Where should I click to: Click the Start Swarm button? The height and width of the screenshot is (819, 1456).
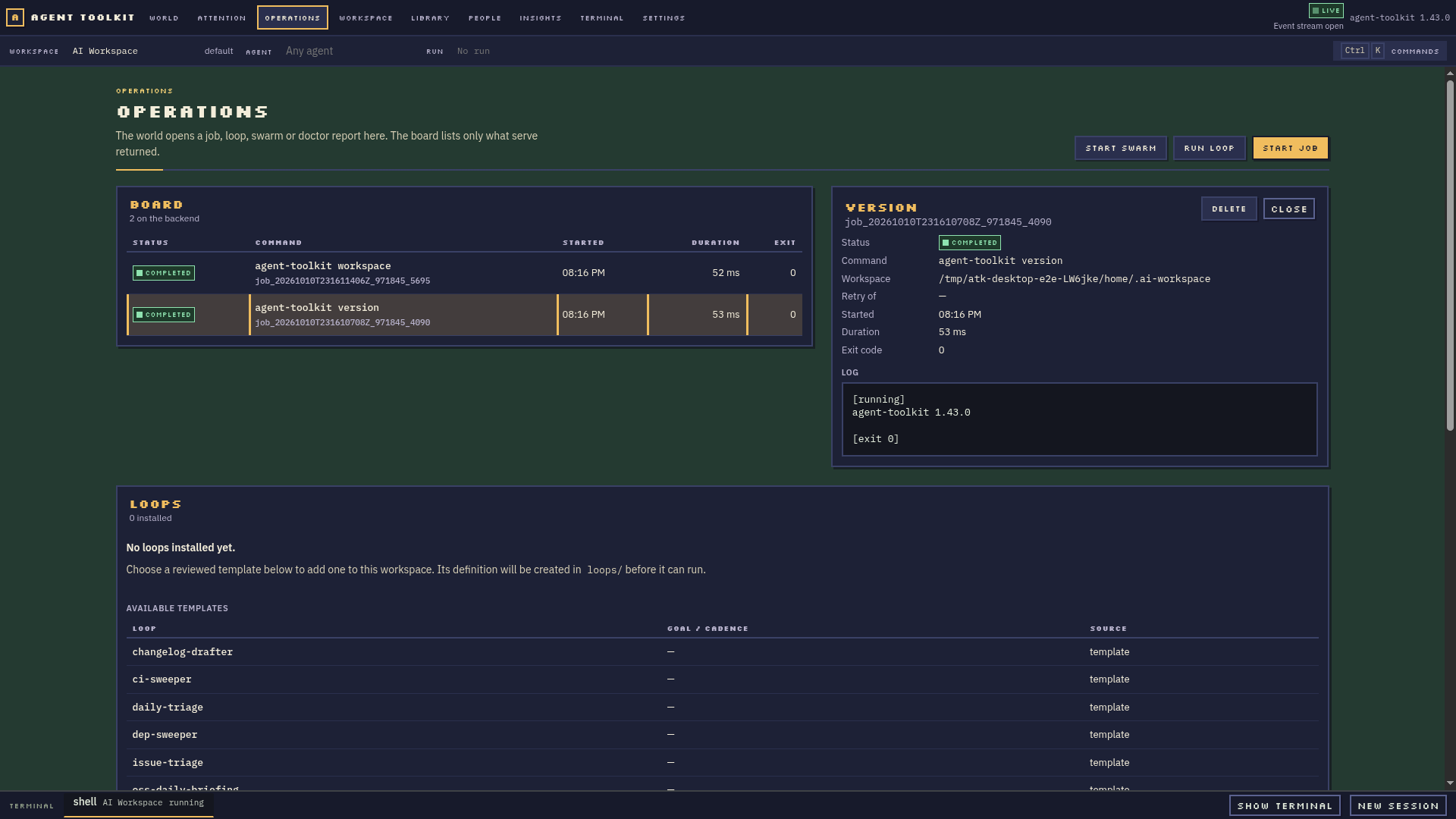coord(1120,148)
